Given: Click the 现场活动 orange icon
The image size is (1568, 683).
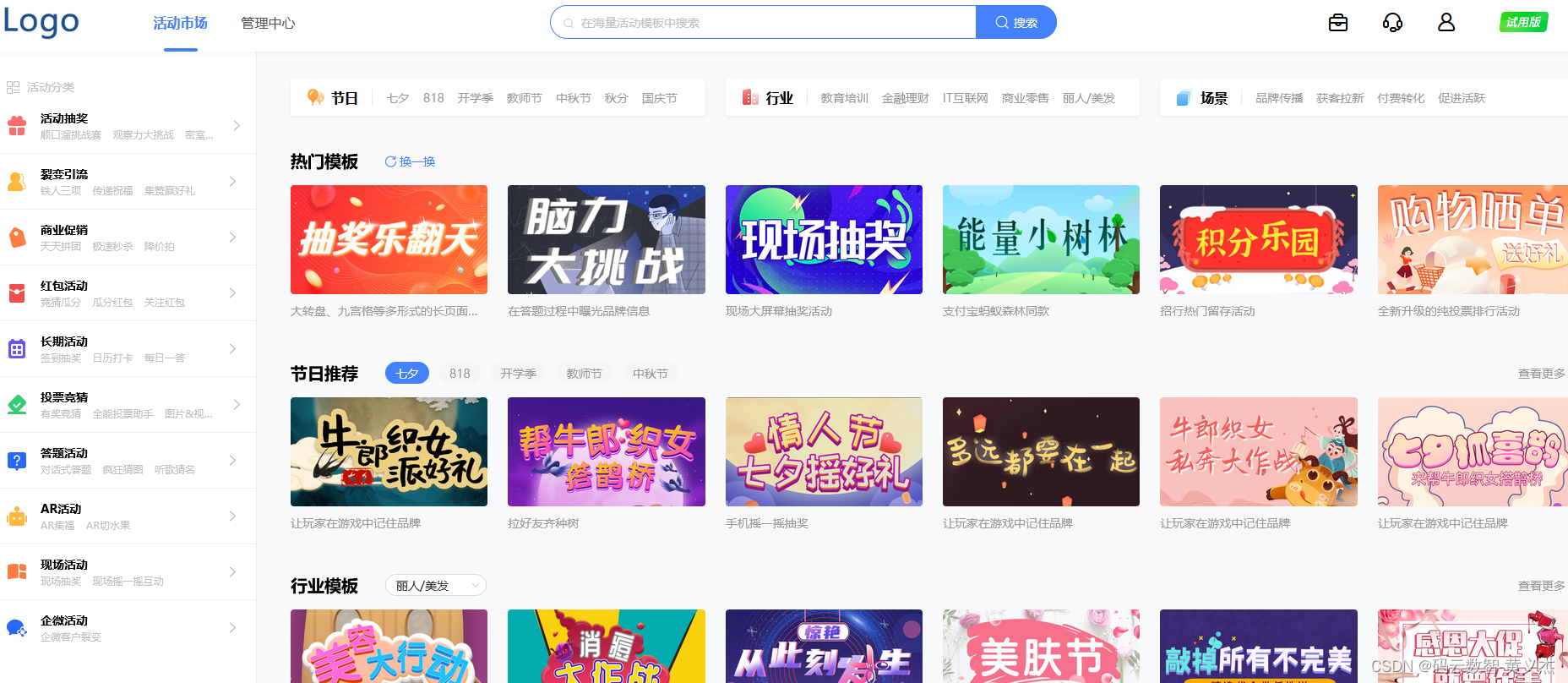Looking at the screenshot, I should click(x=17, y=572).
